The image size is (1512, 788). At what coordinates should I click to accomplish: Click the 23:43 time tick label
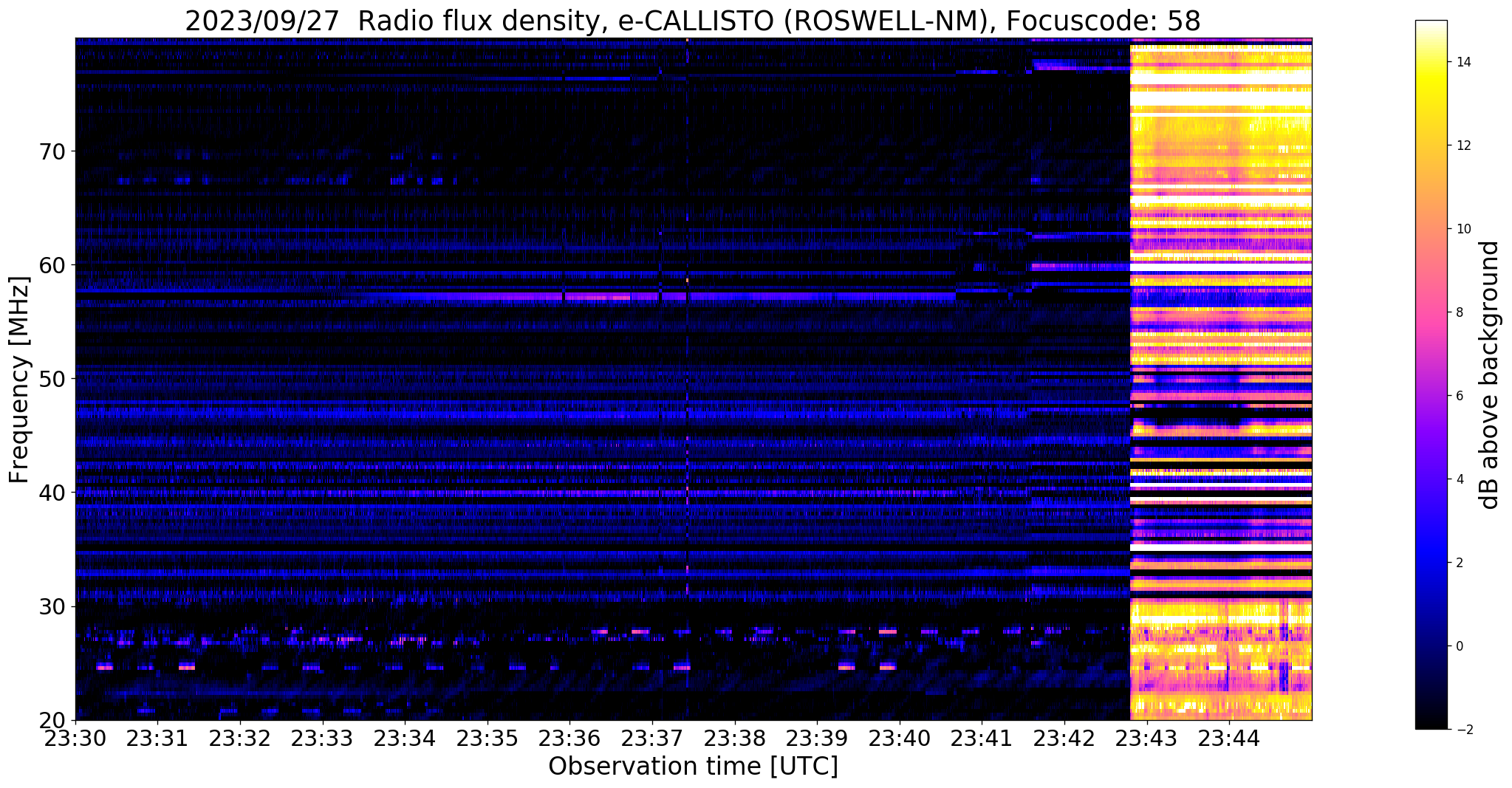tap(1146, 739)
